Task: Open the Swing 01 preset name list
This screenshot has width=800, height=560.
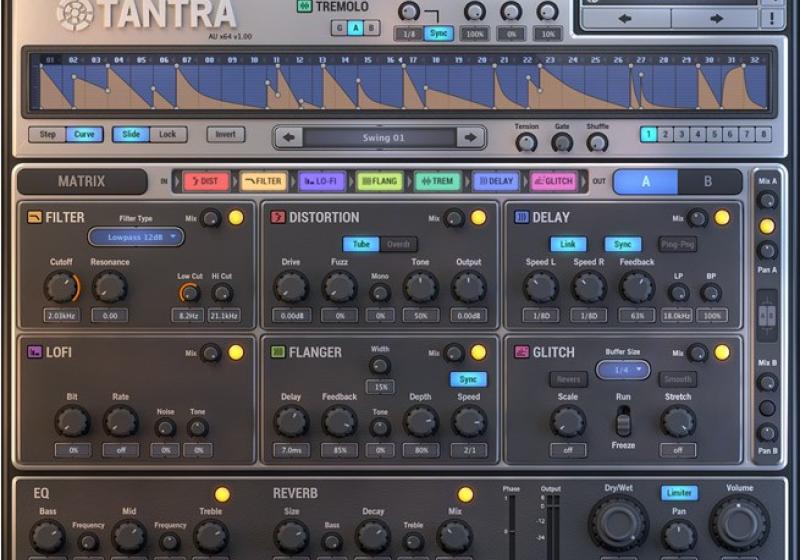Action: pos(381,138)
